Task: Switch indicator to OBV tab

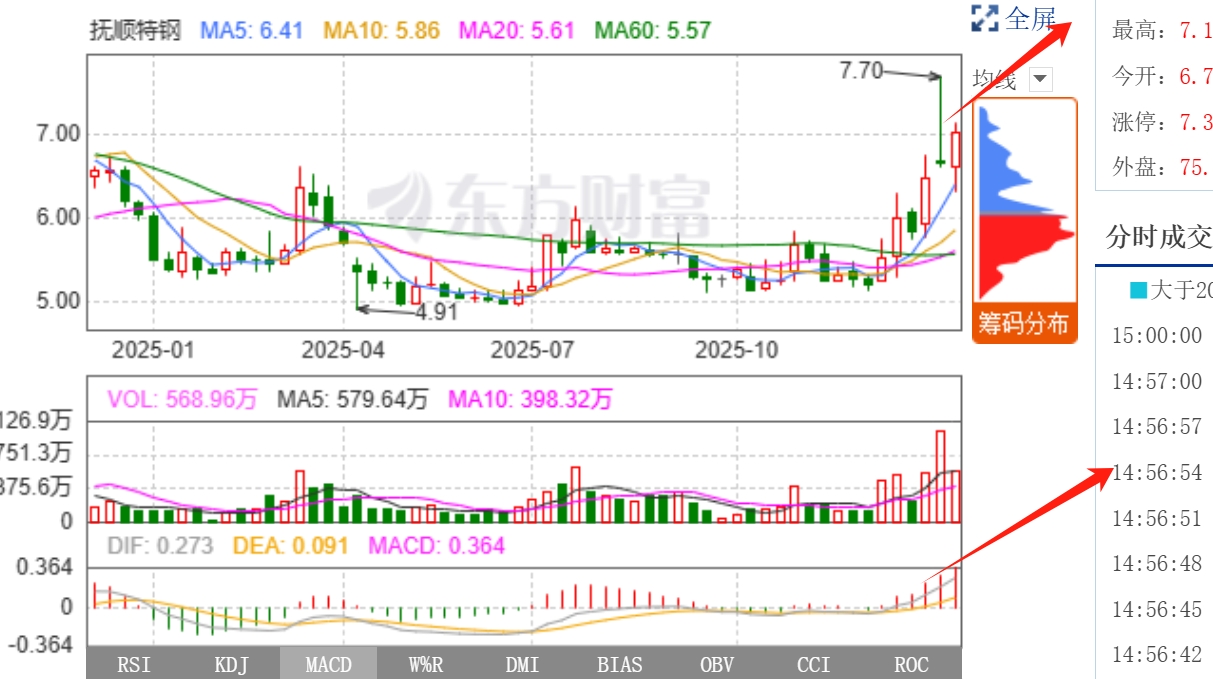Action: tap(716, 664)
